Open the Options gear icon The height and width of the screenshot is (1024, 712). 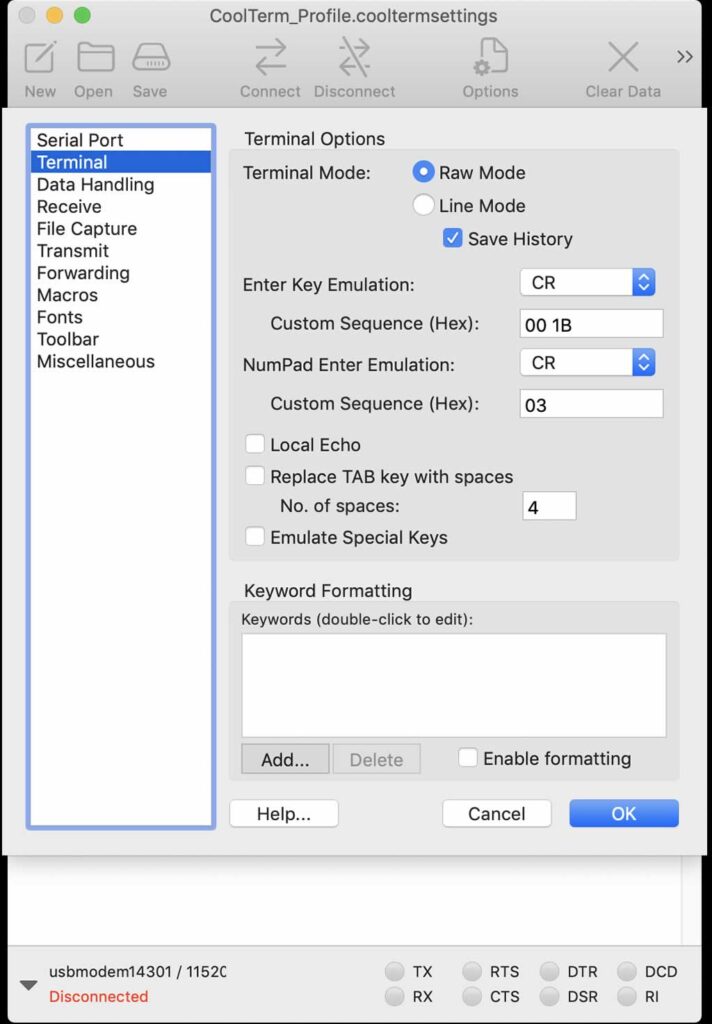[490, 59]
